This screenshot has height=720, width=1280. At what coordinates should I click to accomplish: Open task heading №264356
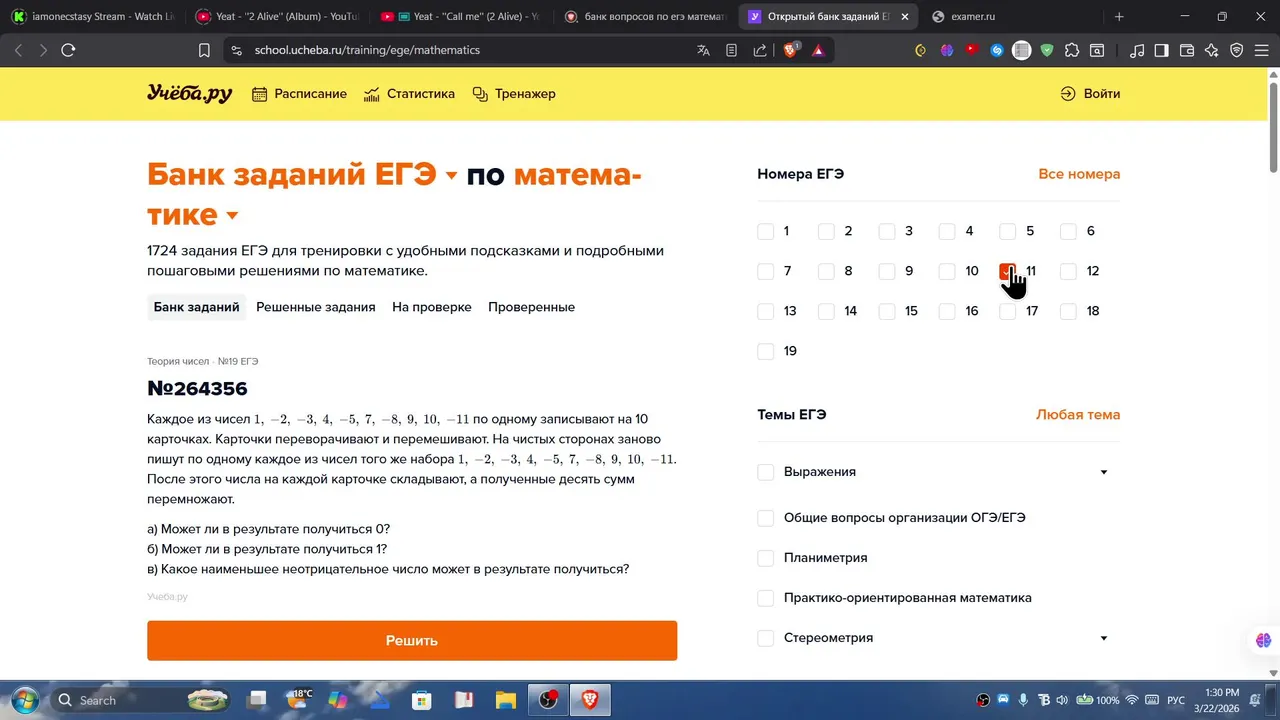coord(197,388)
